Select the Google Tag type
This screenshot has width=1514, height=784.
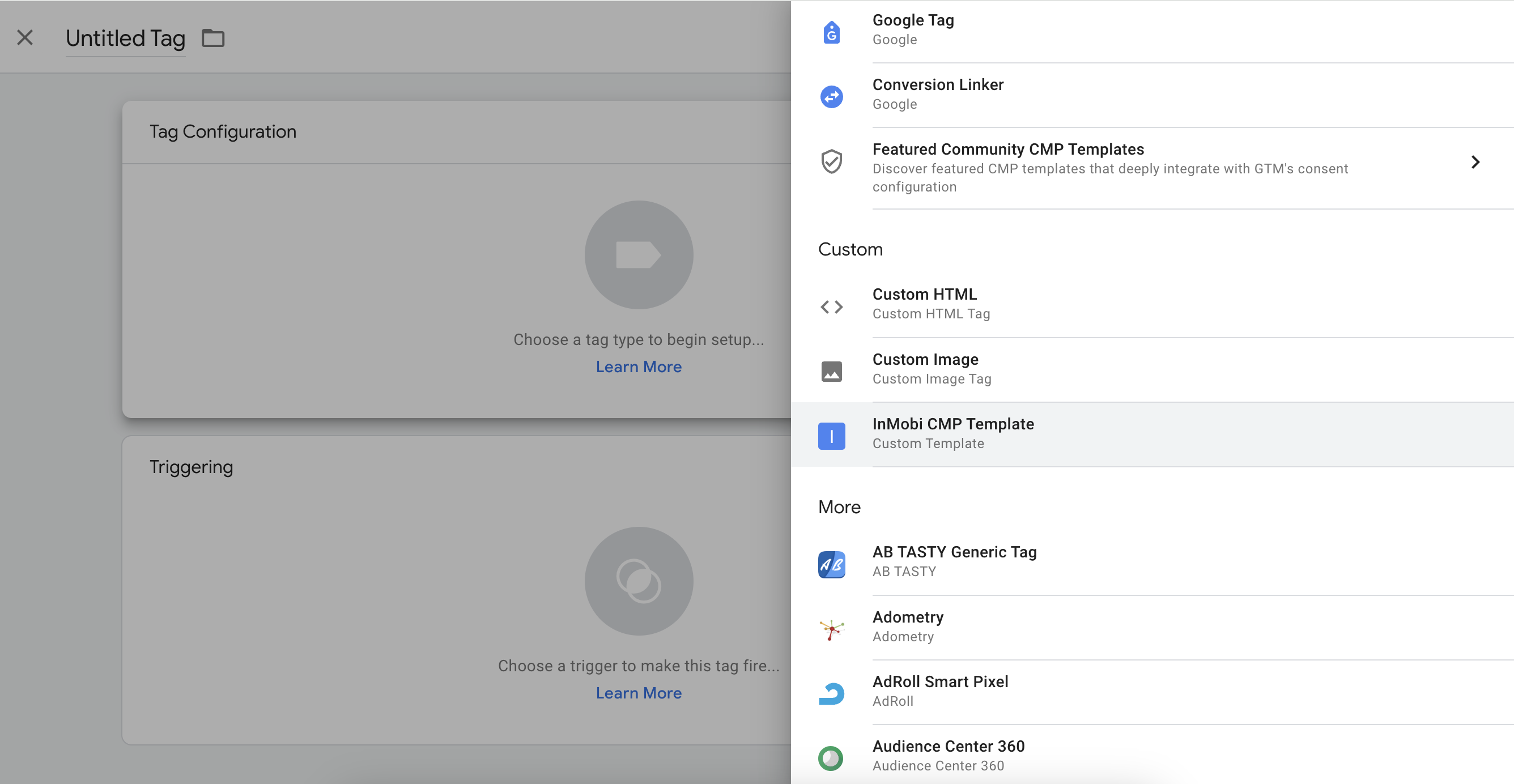pos(1152,31)
